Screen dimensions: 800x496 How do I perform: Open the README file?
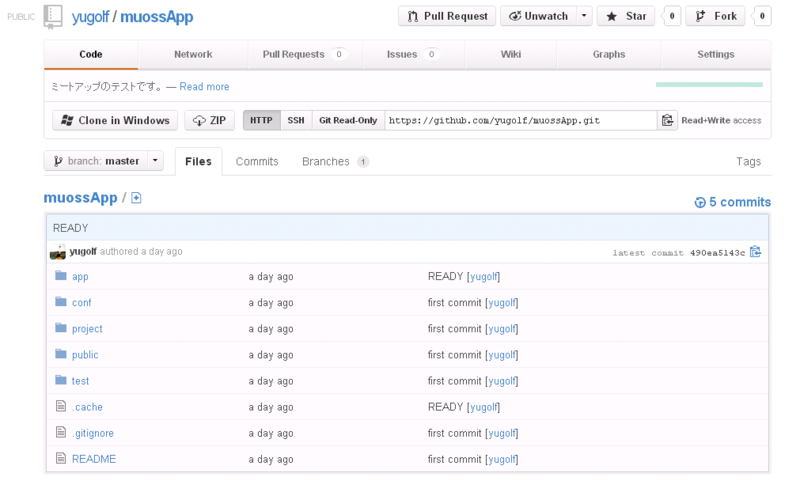coord(94,459)
